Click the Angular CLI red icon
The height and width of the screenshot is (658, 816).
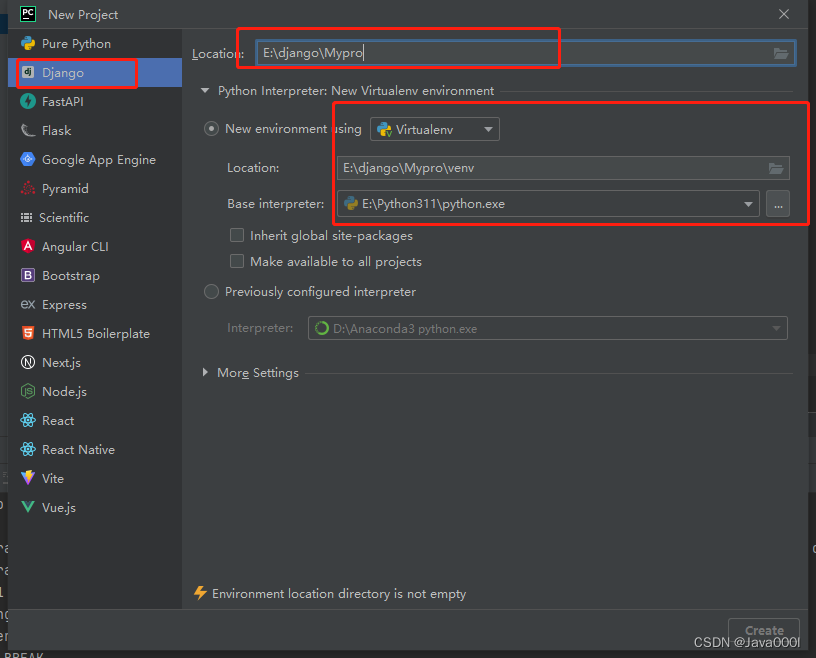pos(28,246)
